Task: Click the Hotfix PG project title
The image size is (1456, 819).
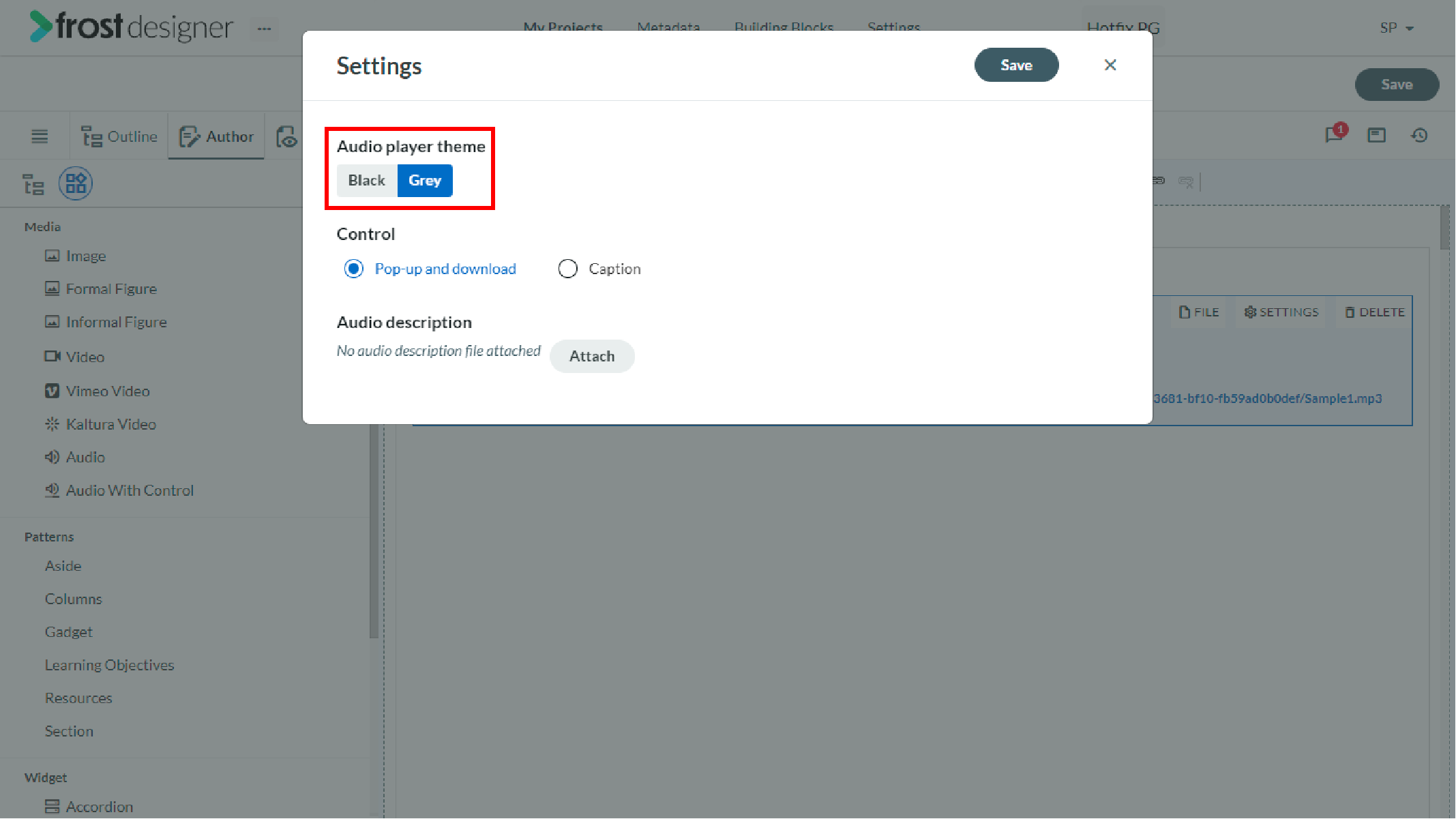Action: pyautogui.click(x=1123, y=28)
